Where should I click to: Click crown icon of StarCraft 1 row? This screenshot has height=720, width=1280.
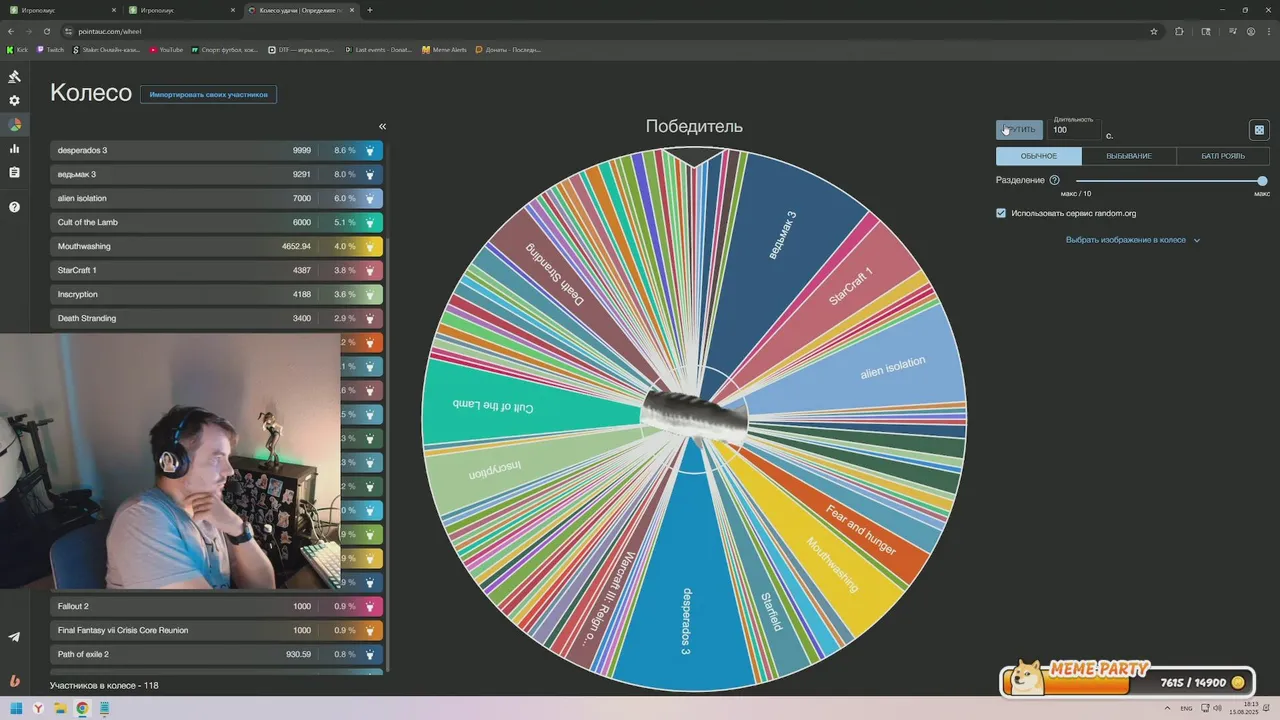click(x=370, y=270)
